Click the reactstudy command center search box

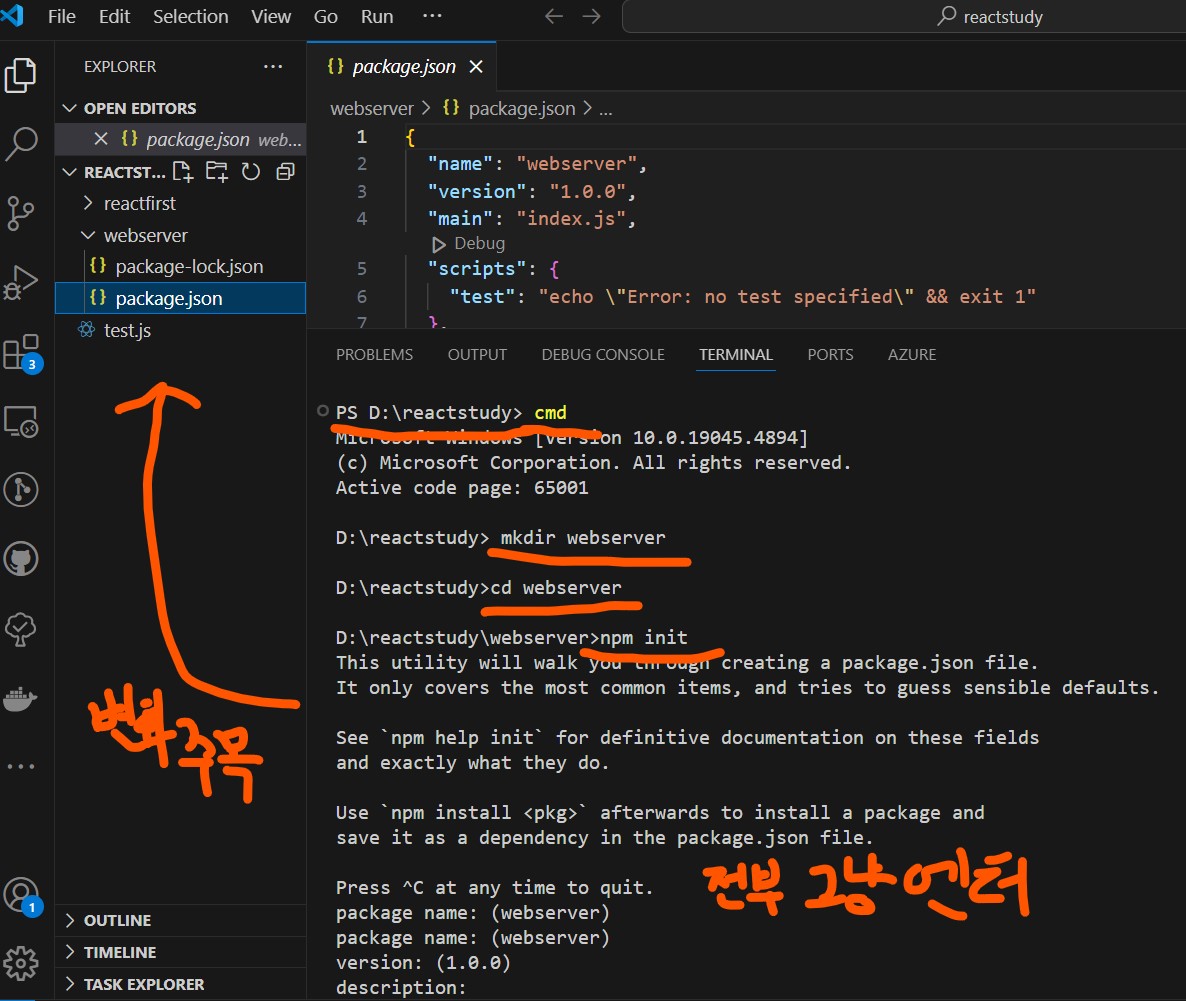click(x=904, y=17)
